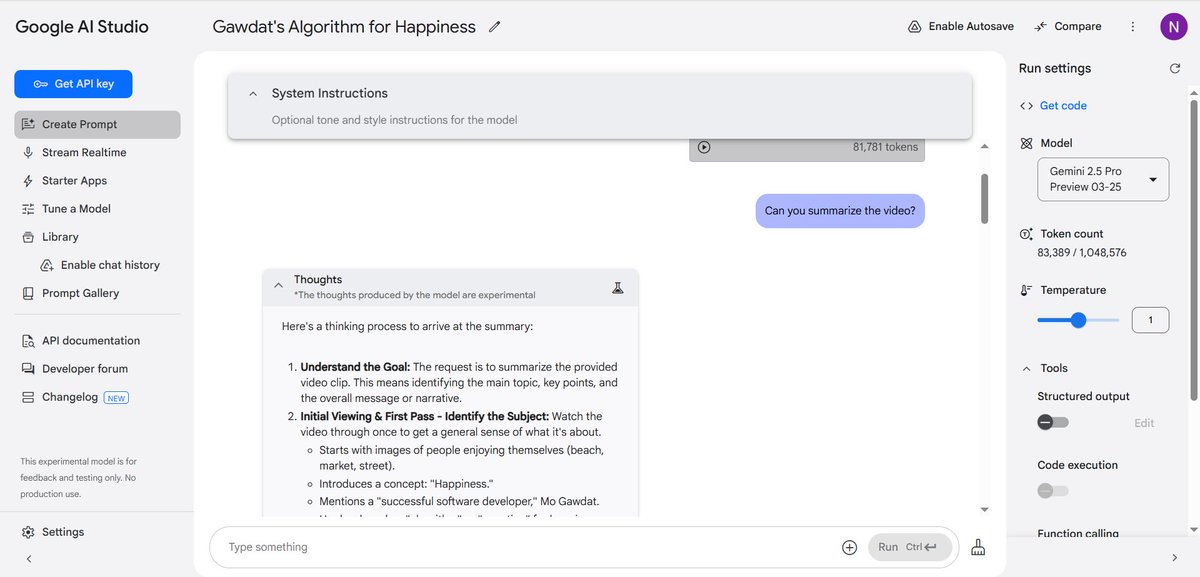Reset run settings with refresh icon
Viewport: 1200px width, 577px height.
tap(1175, 69)
